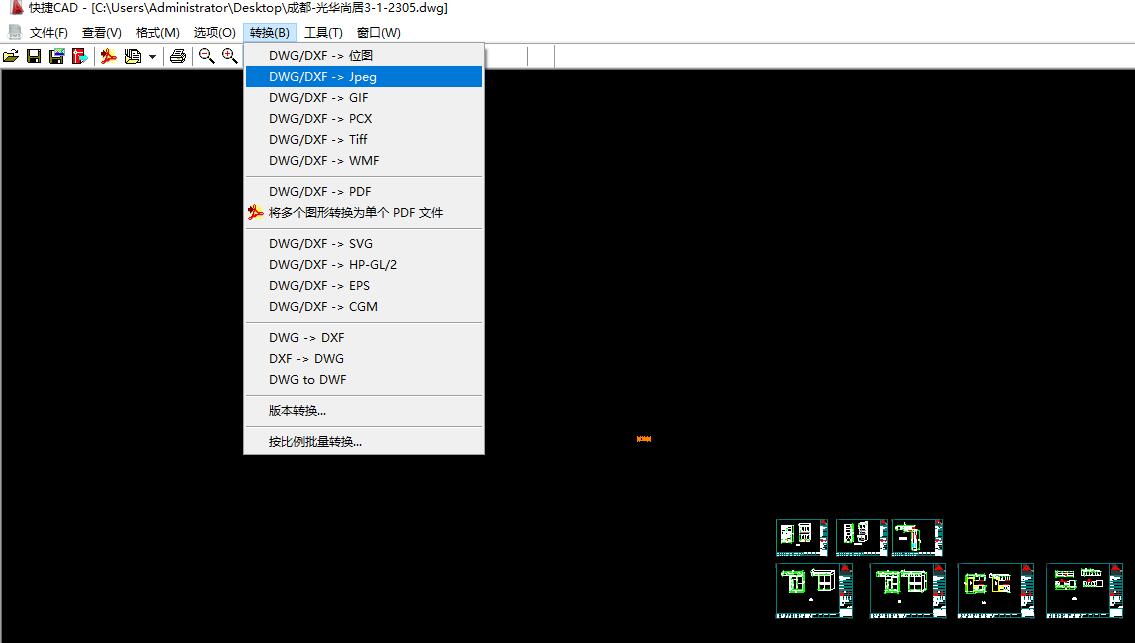The height and width of the screenshot is (643, 1135).
Task: Select 按比例批量转换... menu entry
Action: (x=315, y=441)
